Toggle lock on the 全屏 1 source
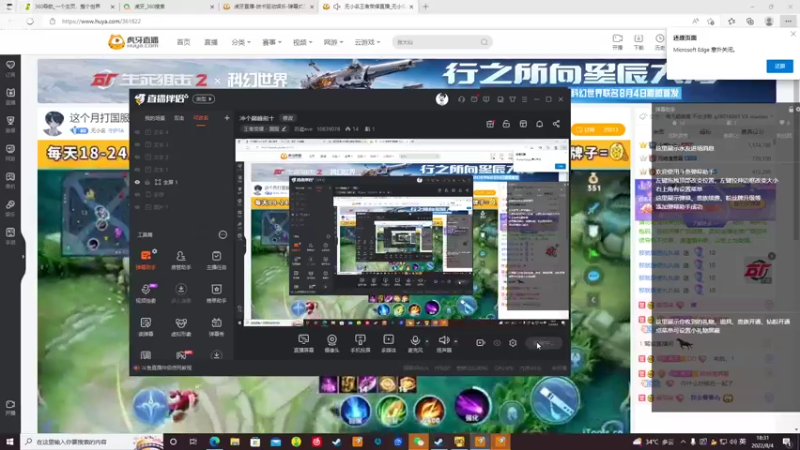 tap(147, 182)
